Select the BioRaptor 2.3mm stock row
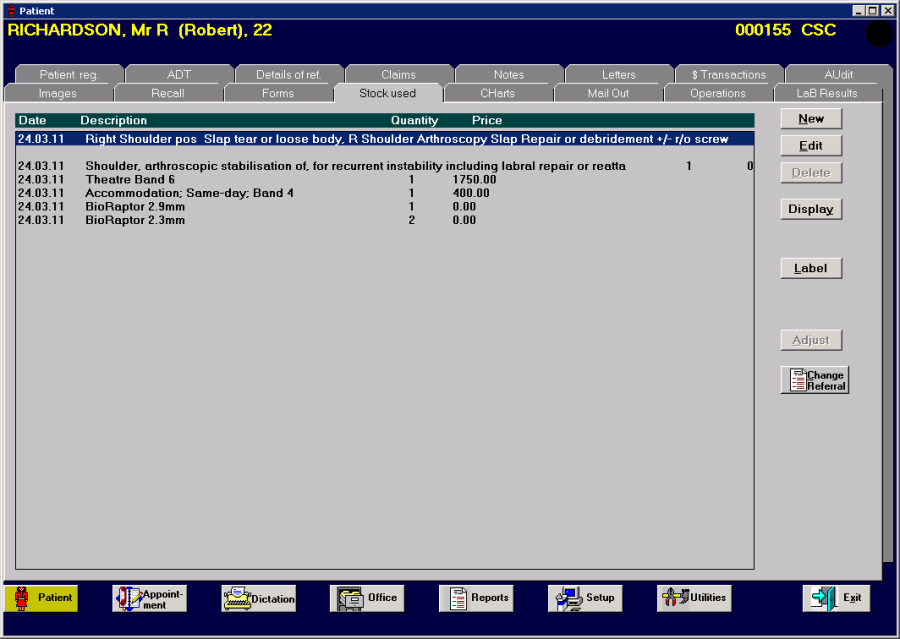Image resolution: width=900 pixels, height=639 pixels. pos(385,220)
